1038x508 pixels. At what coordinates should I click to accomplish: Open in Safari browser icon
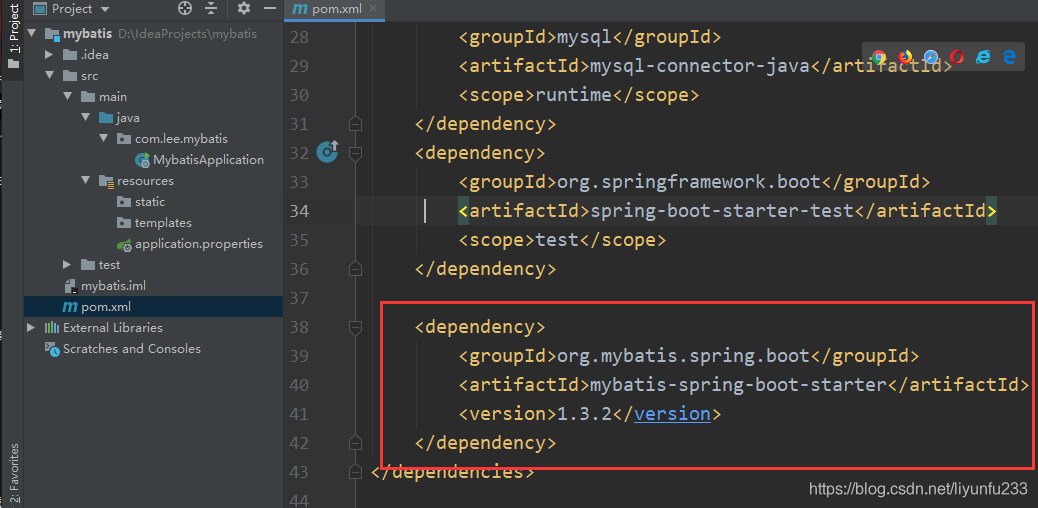[x=931, y=57]
